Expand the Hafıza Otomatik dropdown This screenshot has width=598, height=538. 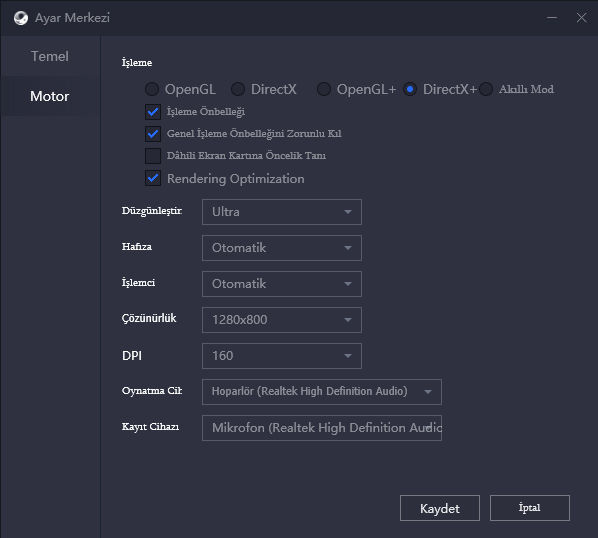[x=282, y=248]
